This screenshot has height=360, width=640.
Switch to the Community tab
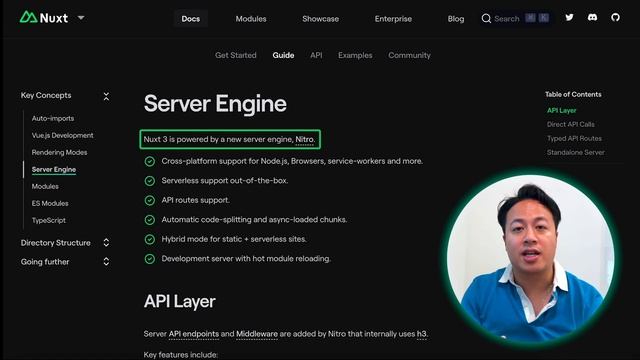coord(409,55)
